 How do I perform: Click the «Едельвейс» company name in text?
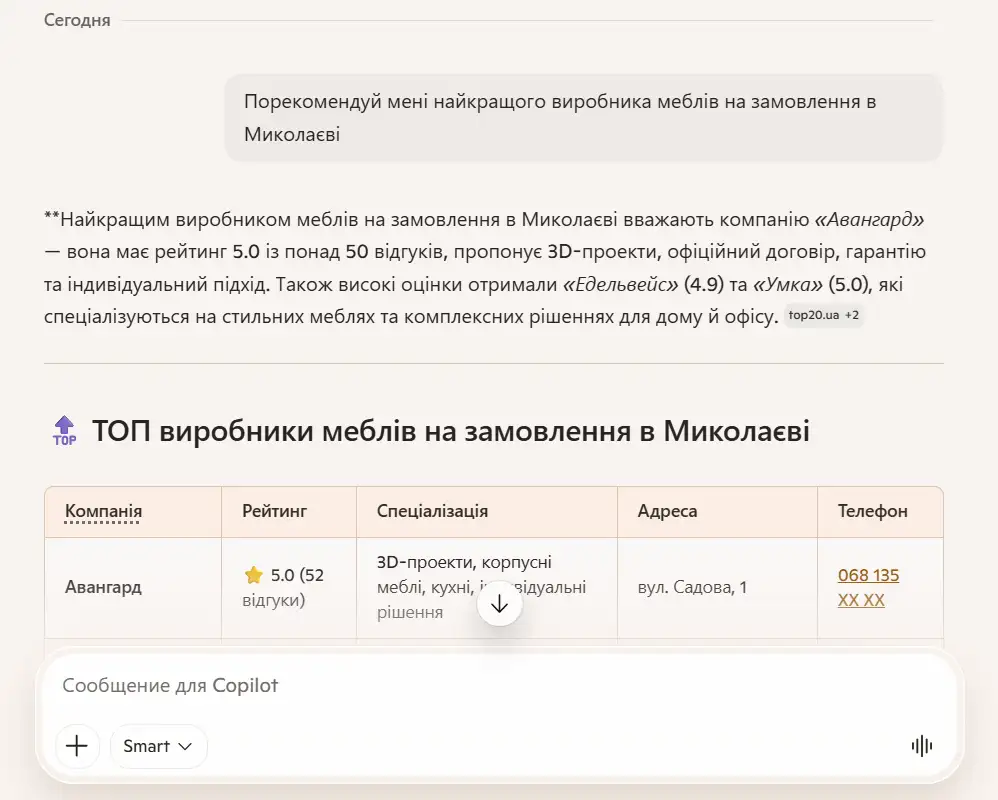click(x=621, y=284)
